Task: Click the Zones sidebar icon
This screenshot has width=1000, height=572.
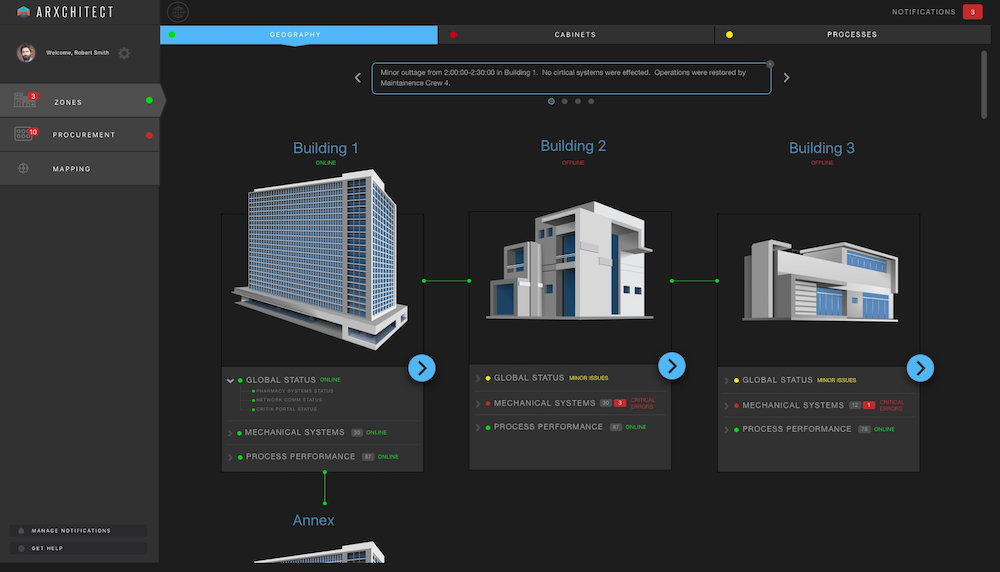Action: [x=25, y=100]
